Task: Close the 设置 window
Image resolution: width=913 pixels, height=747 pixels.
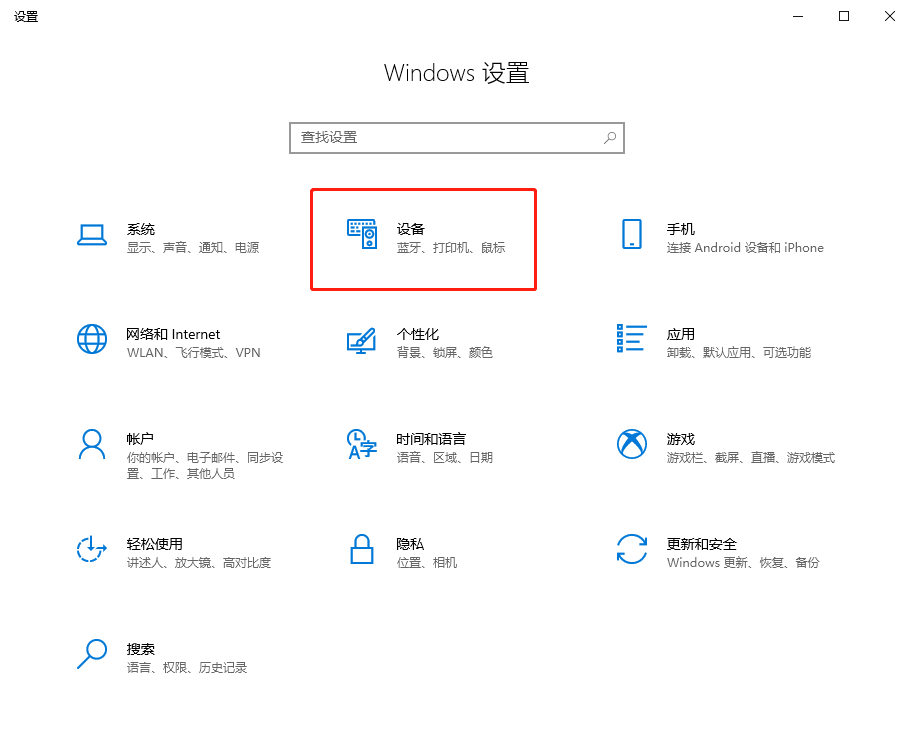Action: 890,16
